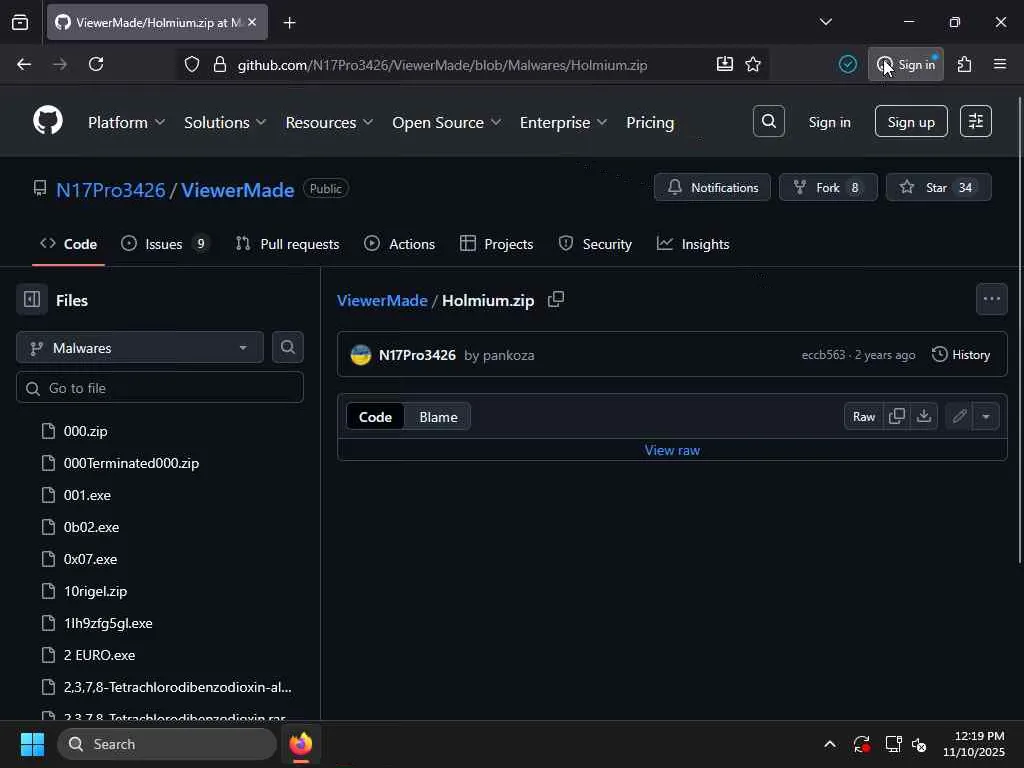Show hidden system tray icons
The height and width of the screenshot is (768, 1024).
pyautogui.click(x=829, y=744)
